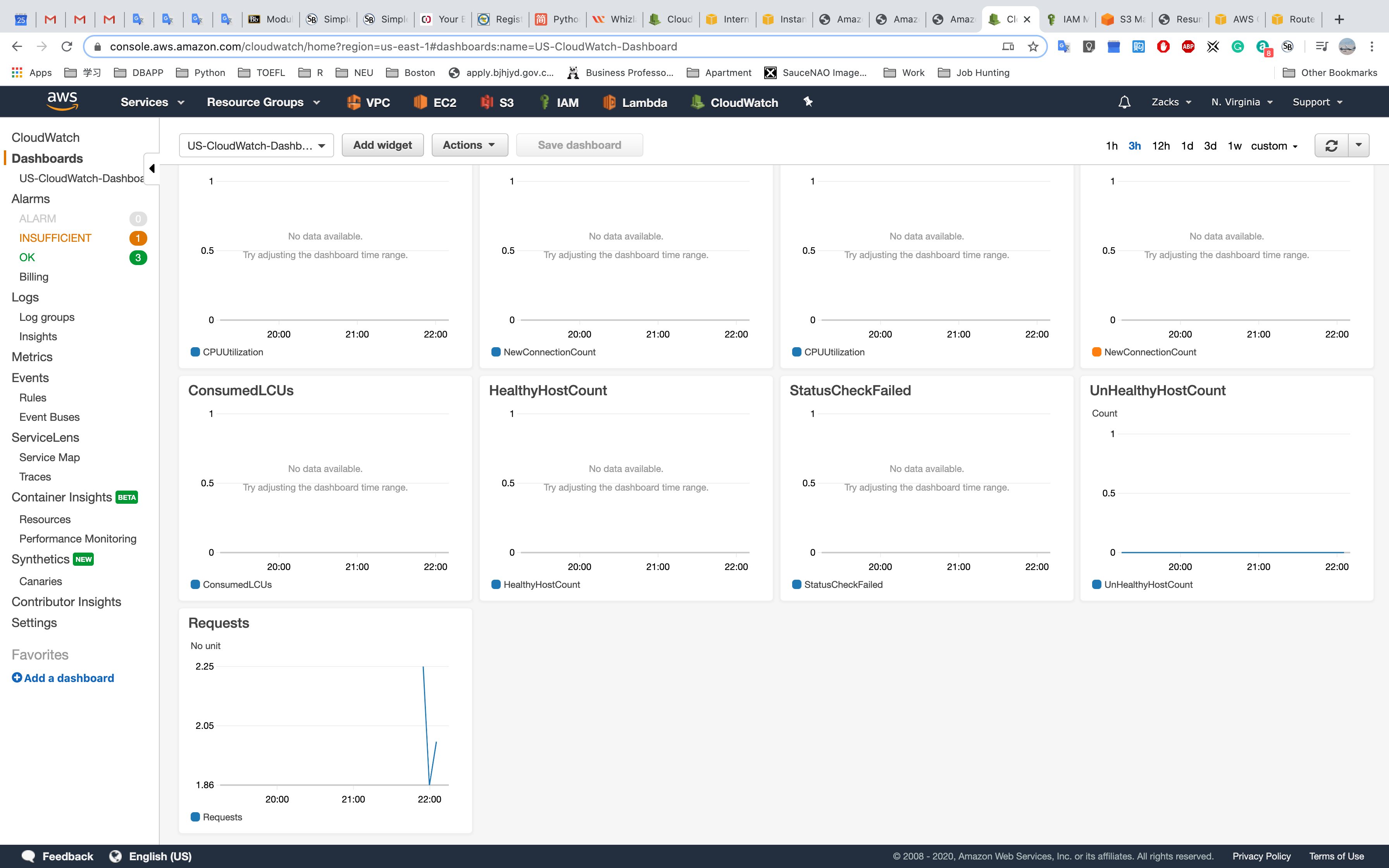The image size is (1389, 868).
Task: Click the orange NewConnectionCount legend swatch
Action: [x=1096, y=352]
